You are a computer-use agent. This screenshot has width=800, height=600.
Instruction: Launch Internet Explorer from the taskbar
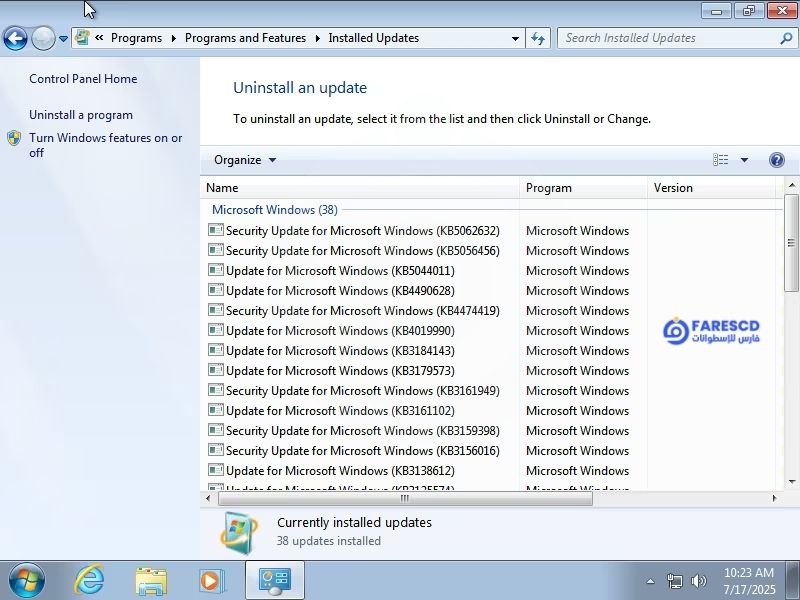(89, 581)
